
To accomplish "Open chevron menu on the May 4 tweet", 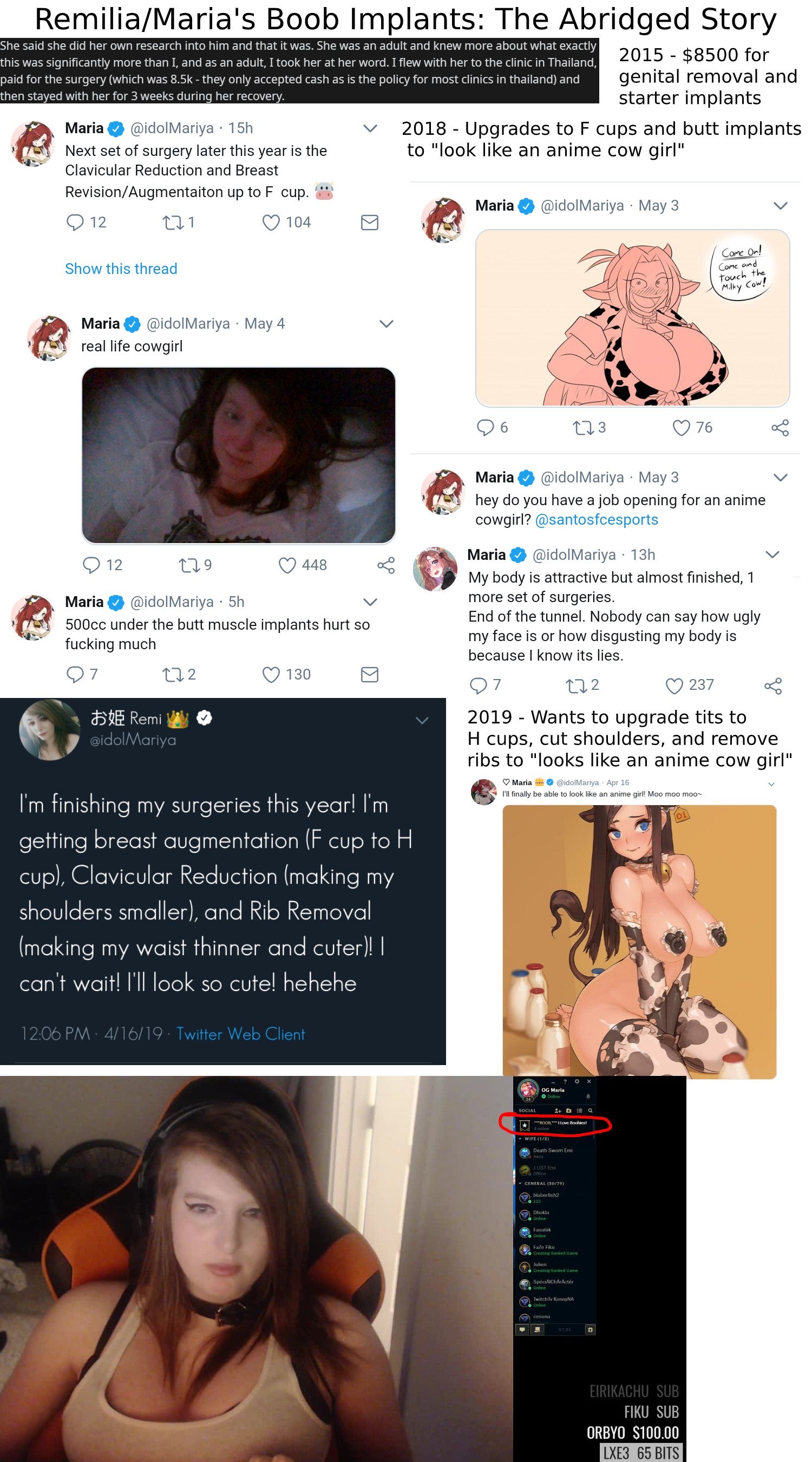I will pyautogui.click(x=386, y=323).
